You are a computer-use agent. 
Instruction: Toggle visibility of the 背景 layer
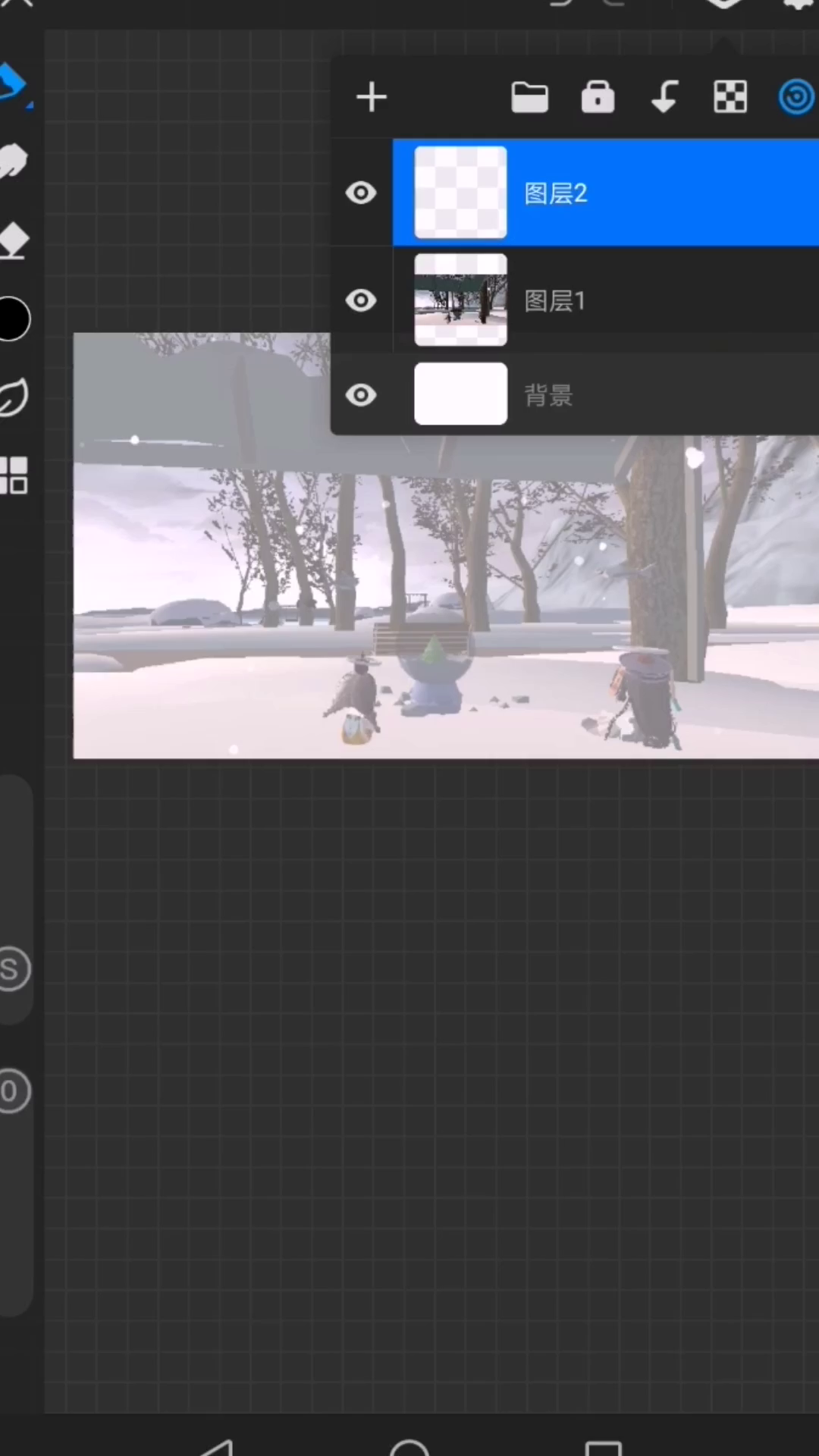[361, 395]
